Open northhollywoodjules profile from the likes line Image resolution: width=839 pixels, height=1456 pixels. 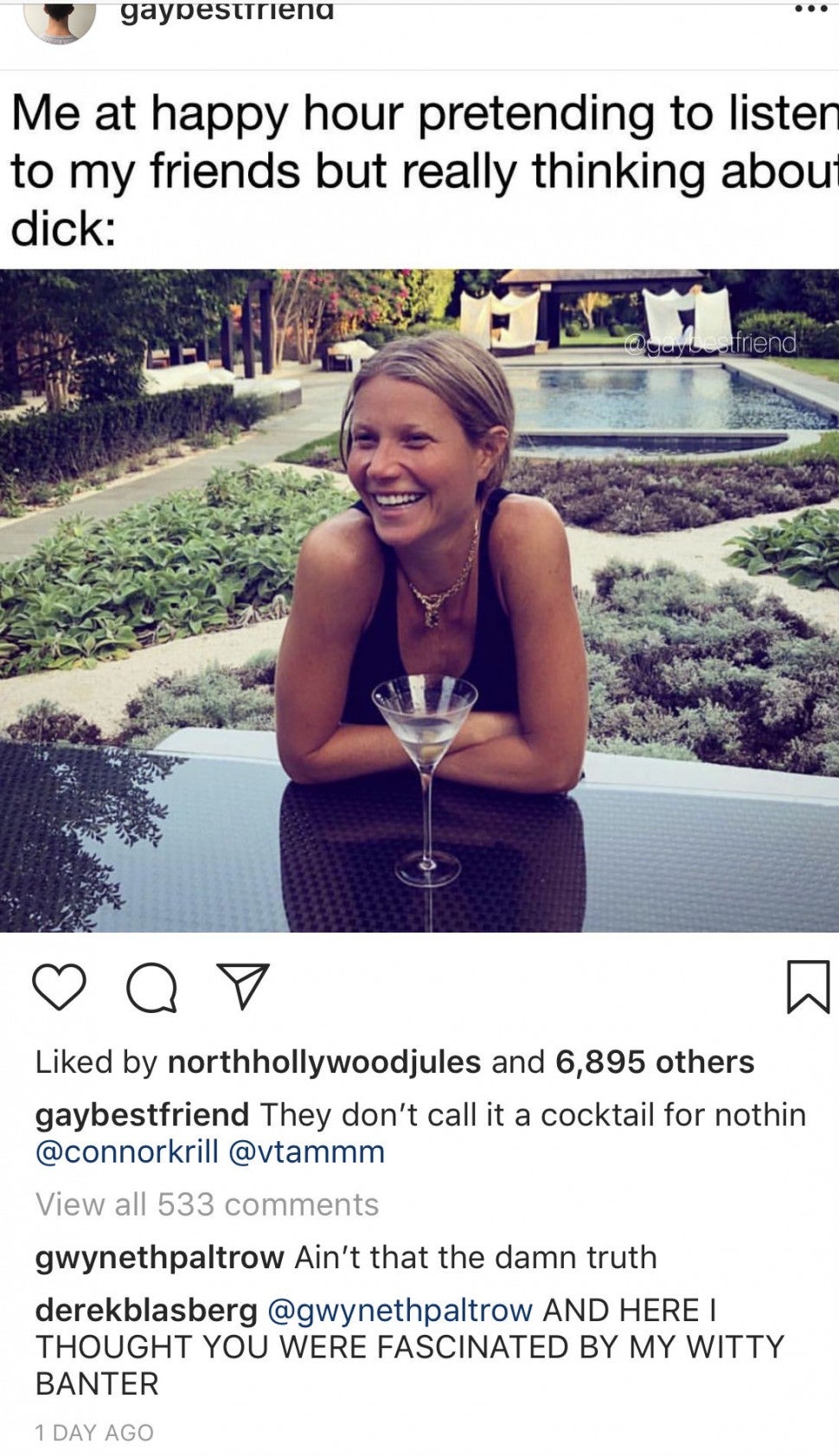coord(323,1062)
